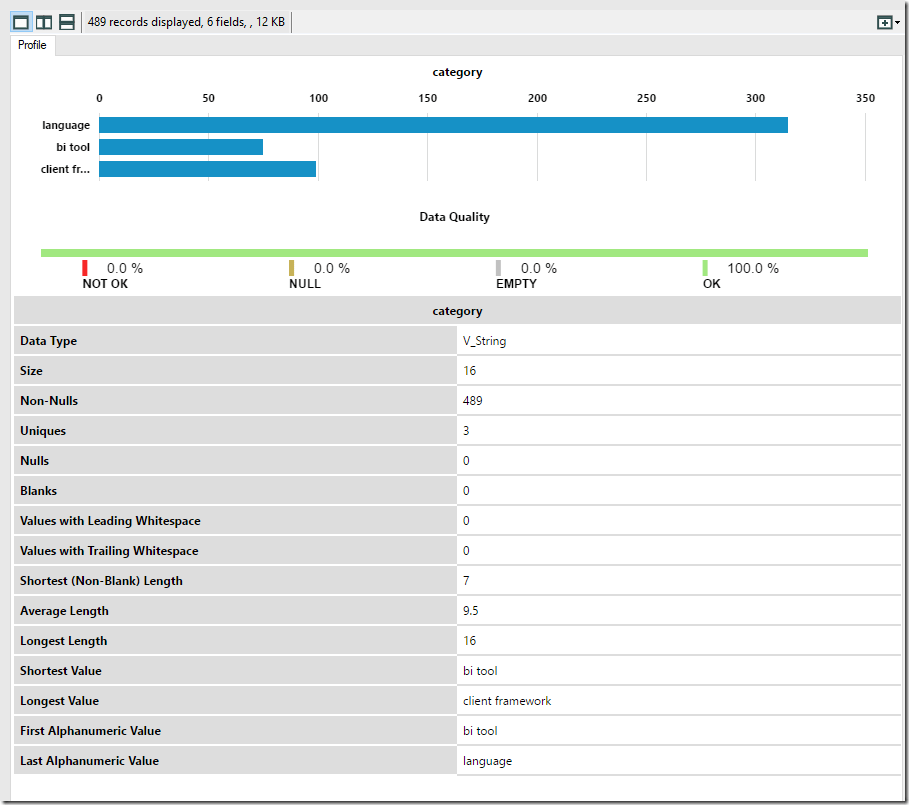Click the open in new window icon
Screen dimensions: 909x805
coord(883,22)
